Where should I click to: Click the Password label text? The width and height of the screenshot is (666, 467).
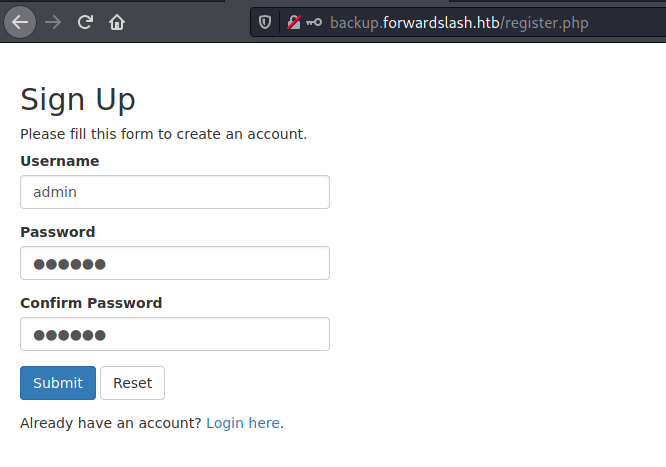57,232
